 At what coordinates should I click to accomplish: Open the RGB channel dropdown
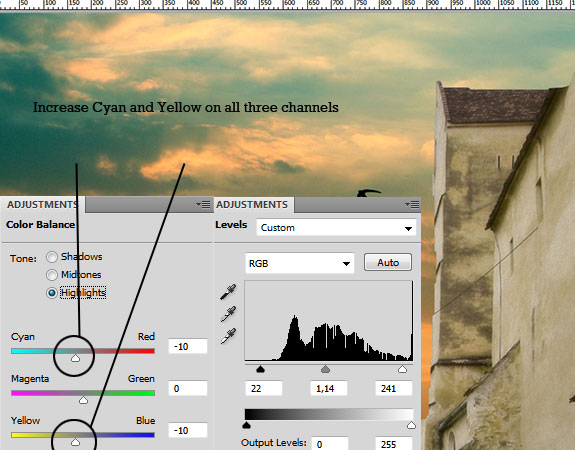pos(300,263)
